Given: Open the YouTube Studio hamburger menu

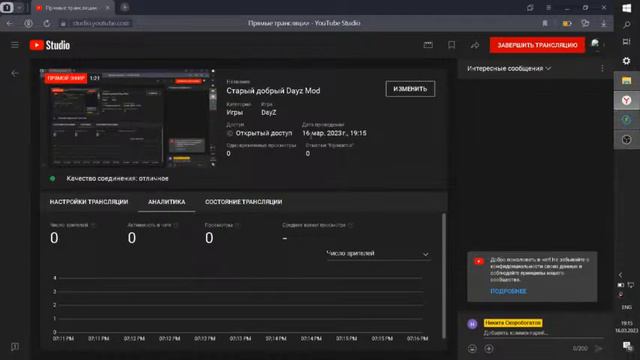Looking at the screenshot, I should [x=15, y=45].
